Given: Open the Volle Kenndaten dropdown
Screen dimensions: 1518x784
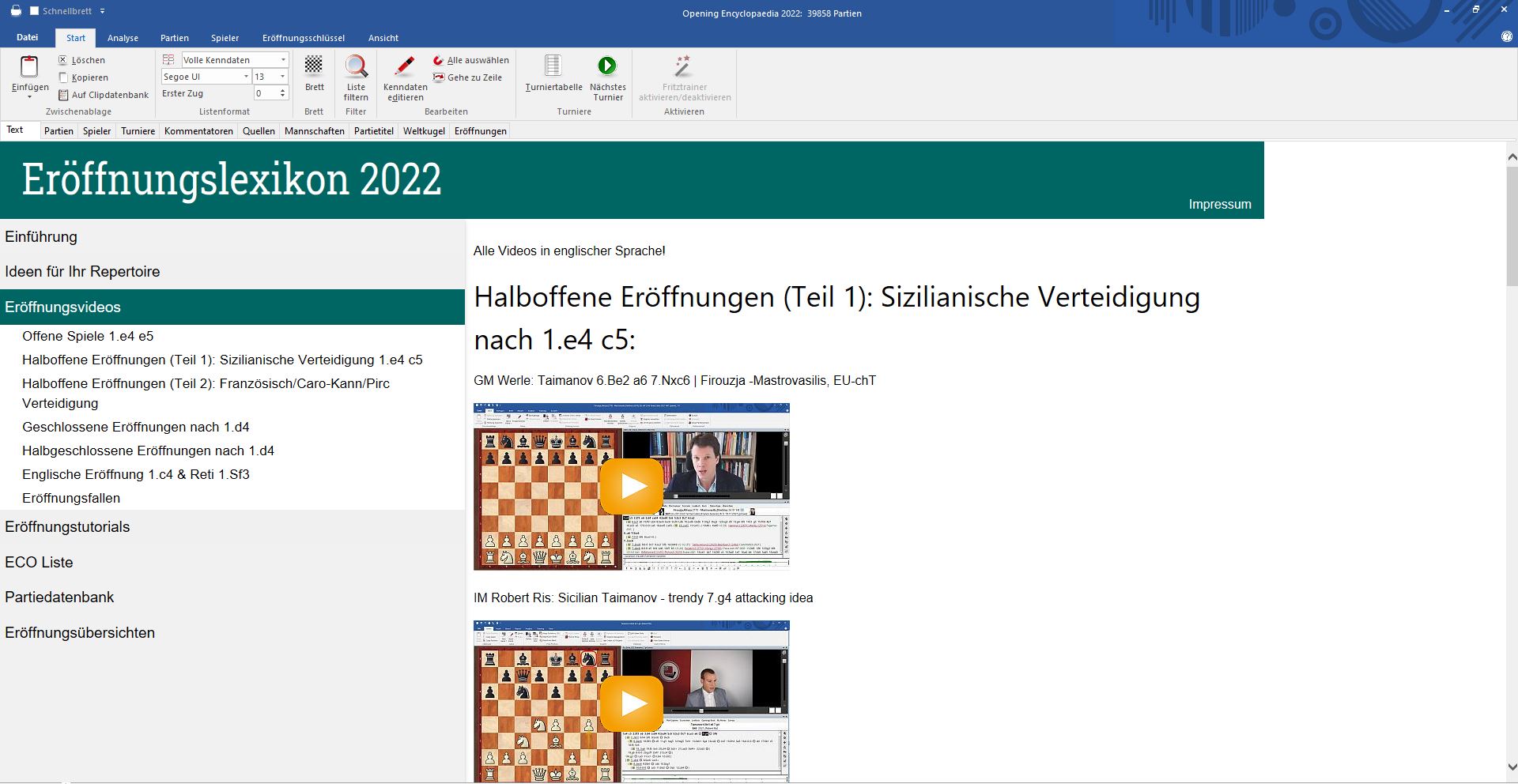Looking at the screenshot, I should [283, 60].
